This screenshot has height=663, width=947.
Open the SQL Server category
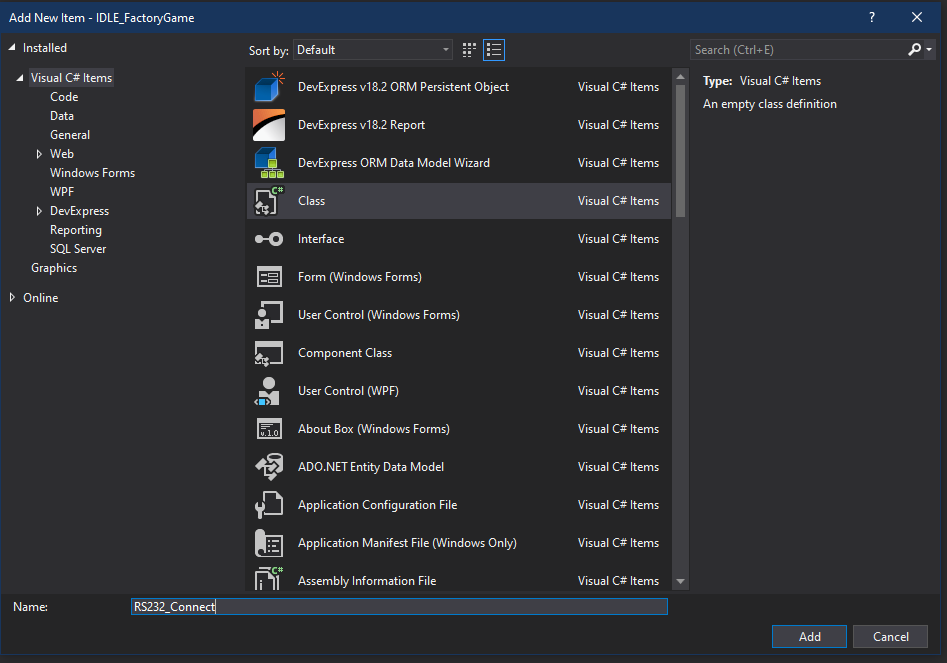(x=78, y=249)
